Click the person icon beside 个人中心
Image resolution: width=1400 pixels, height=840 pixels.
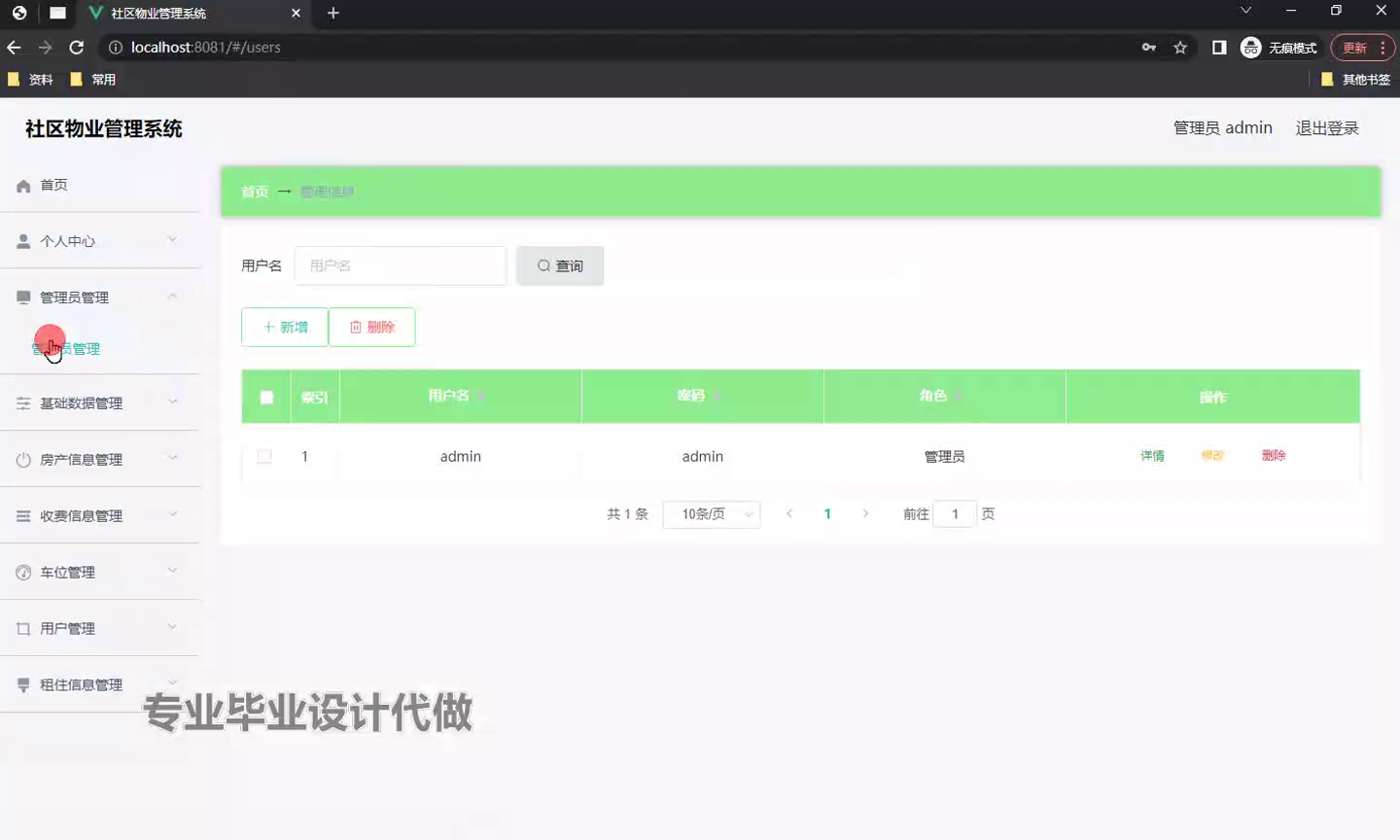[x=23, y=241]
